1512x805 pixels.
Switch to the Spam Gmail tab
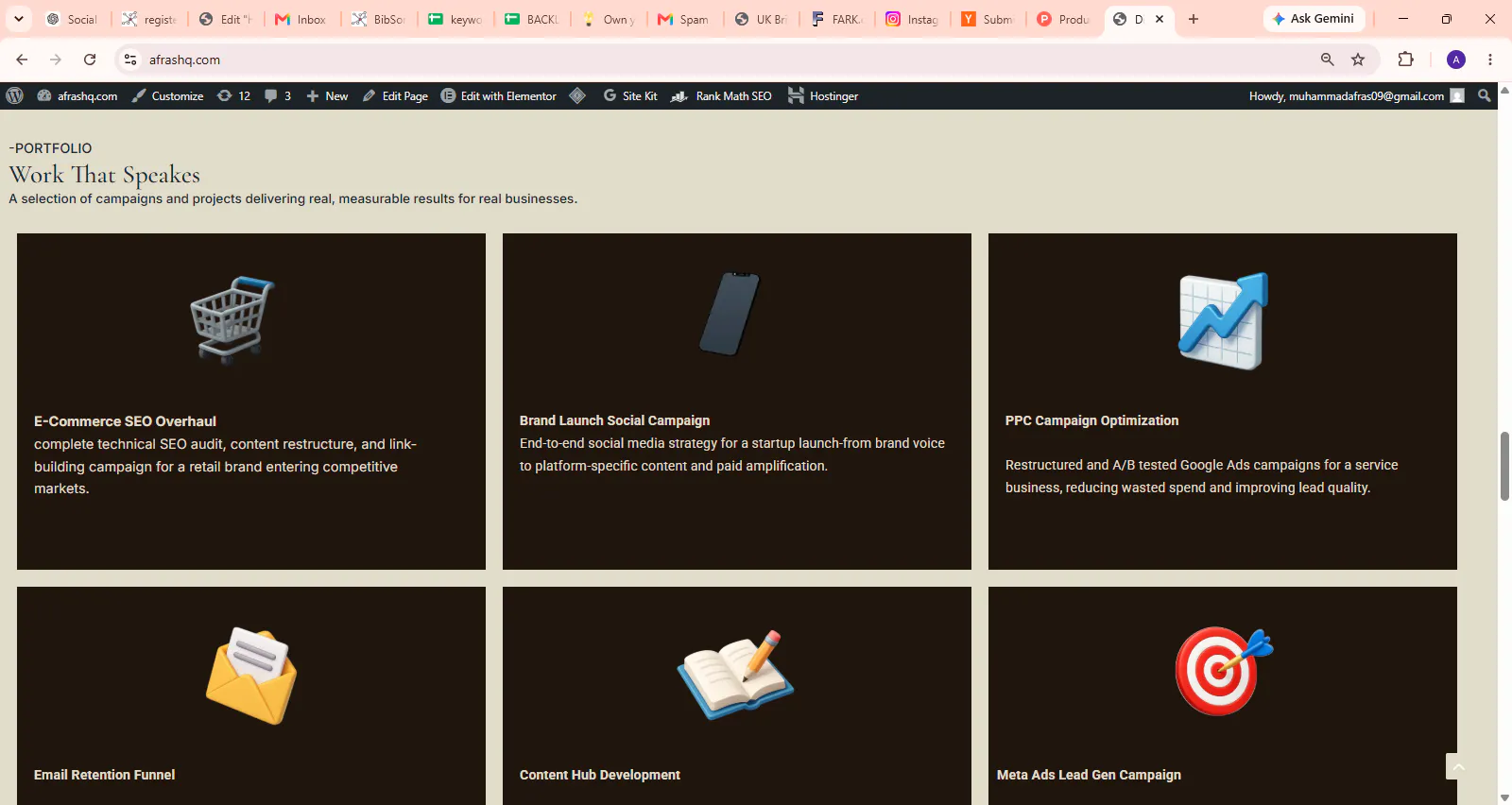pos(684,19)
